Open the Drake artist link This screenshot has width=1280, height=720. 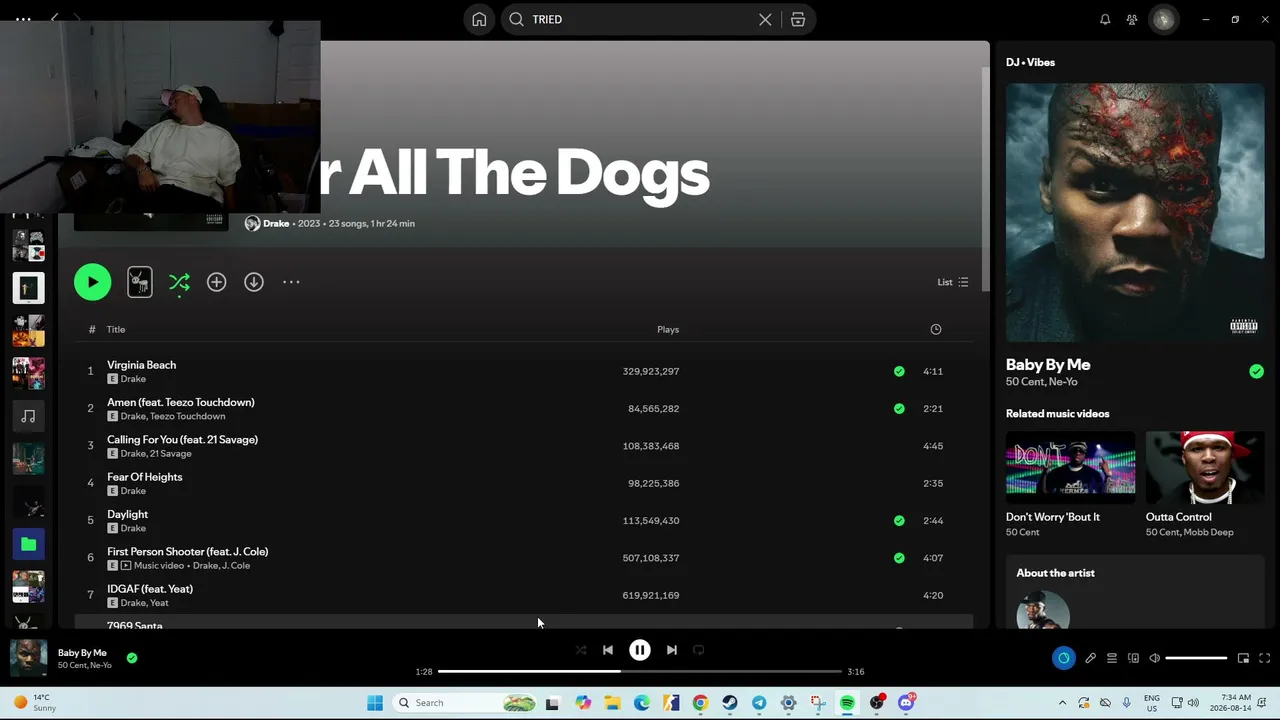click(x=276, y=223)
